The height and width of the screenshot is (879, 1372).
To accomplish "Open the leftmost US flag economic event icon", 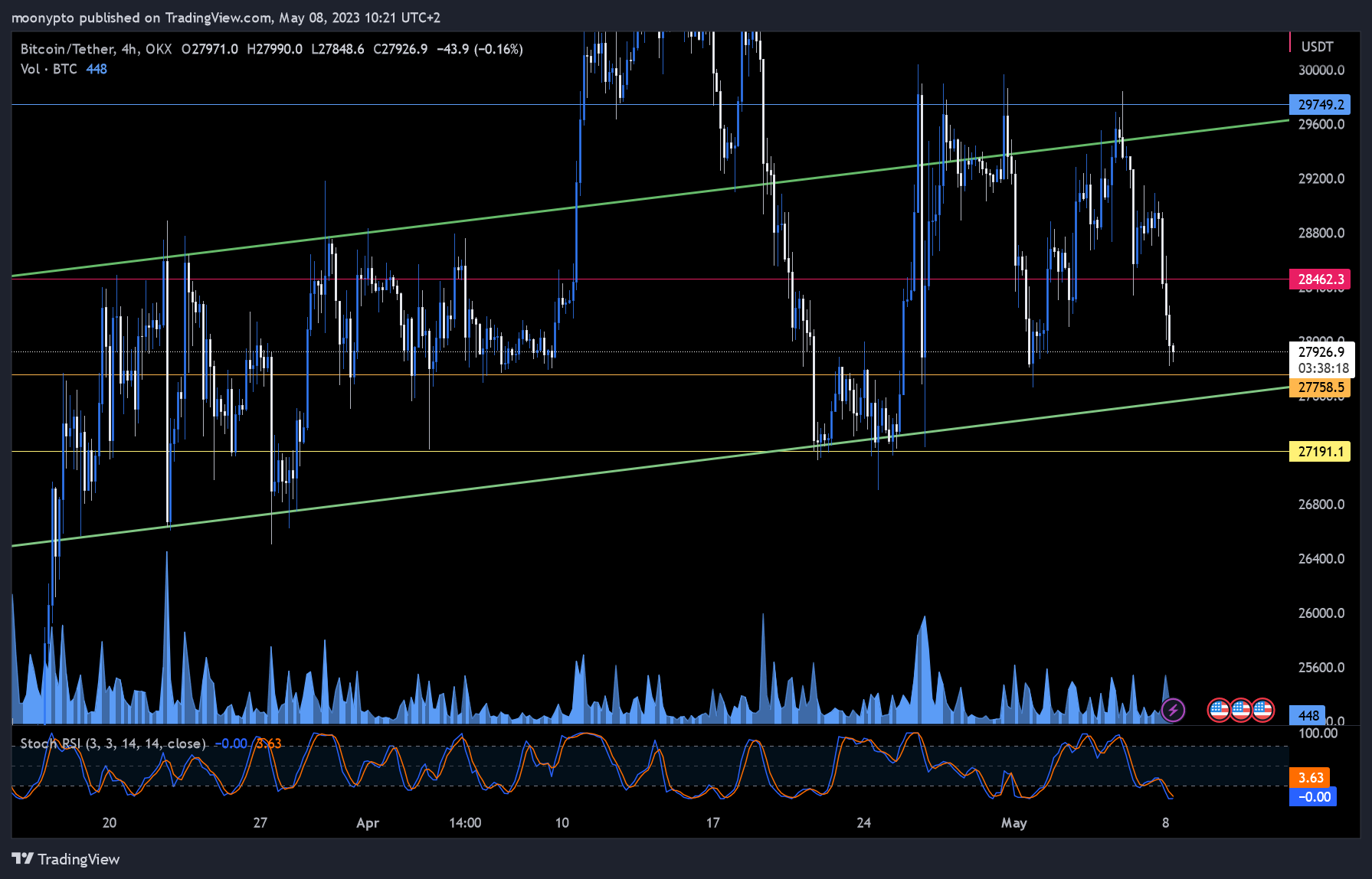I will [x=1219, y=710].
